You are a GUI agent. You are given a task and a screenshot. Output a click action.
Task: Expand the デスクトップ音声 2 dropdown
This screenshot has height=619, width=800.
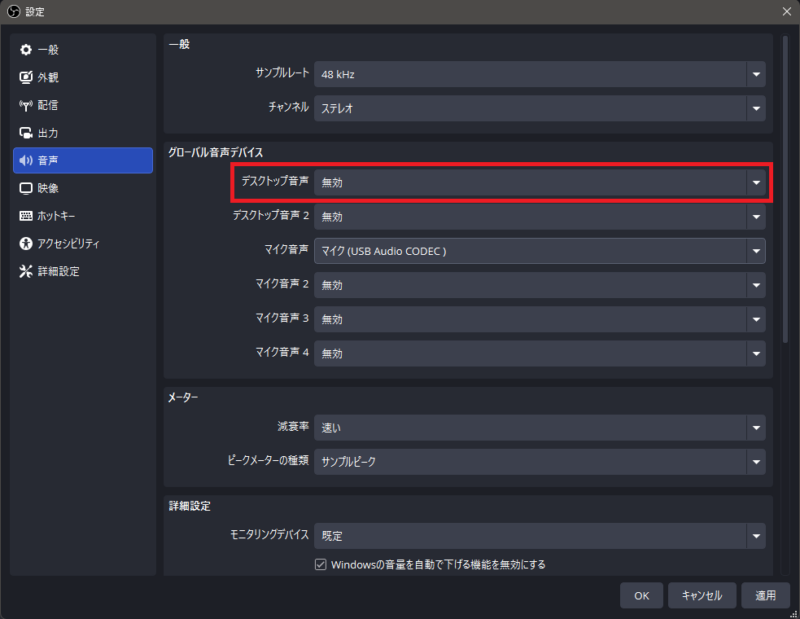coord(539,216)
